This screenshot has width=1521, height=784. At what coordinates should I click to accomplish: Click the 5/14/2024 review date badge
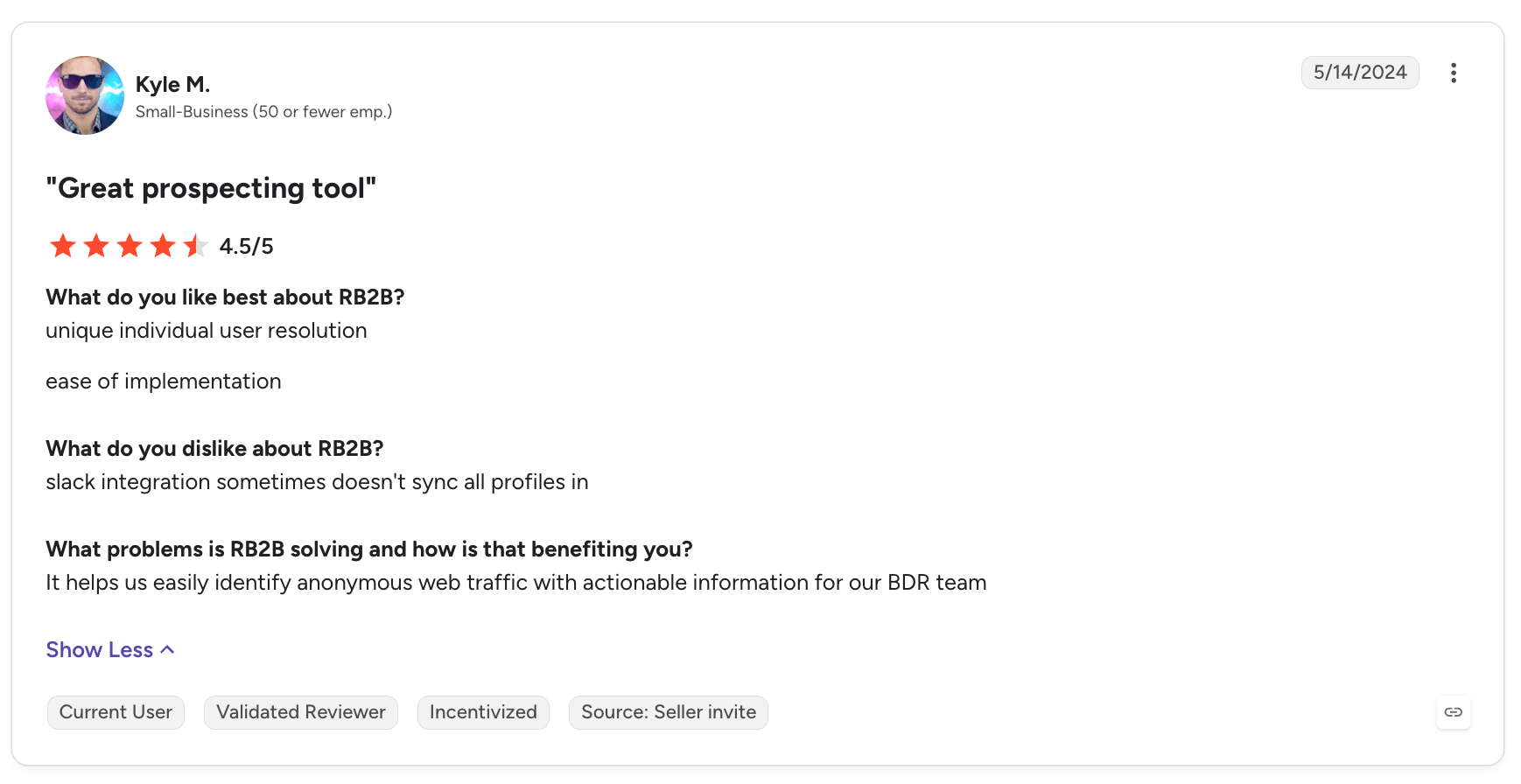pyautogui.click(x=1360, y=73)
